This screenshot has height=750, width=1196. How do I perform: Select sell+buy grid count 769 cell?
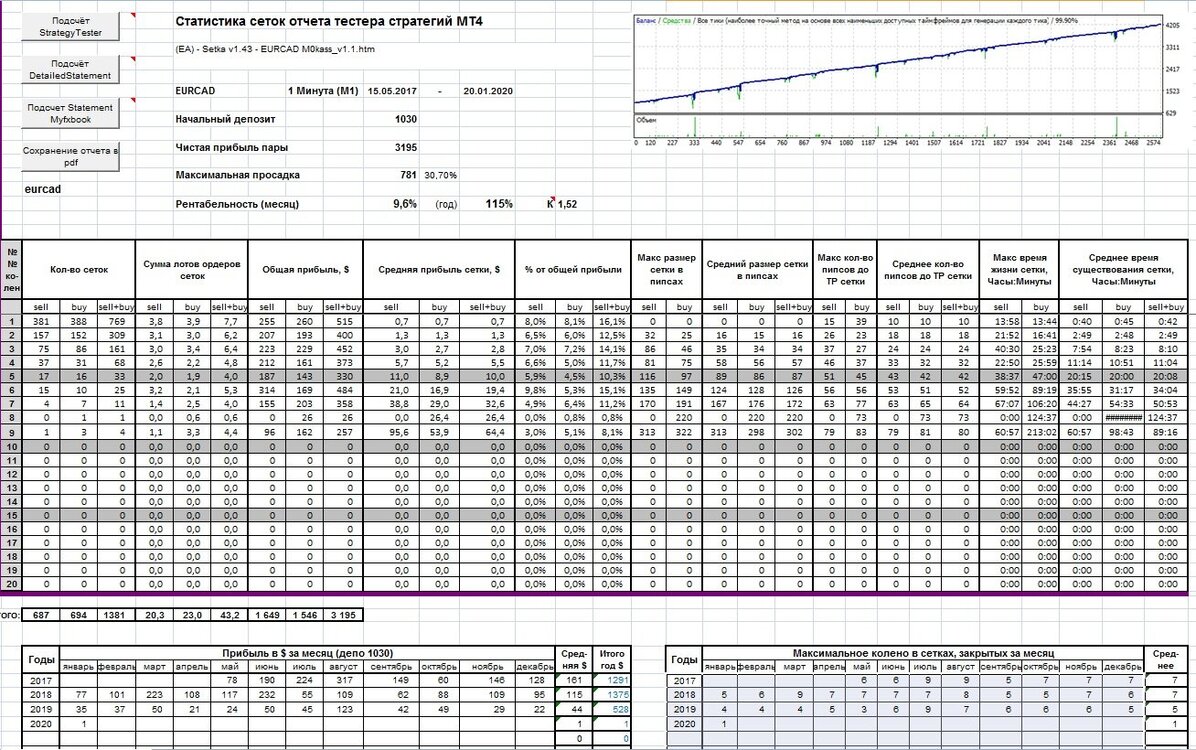[117, 321]
